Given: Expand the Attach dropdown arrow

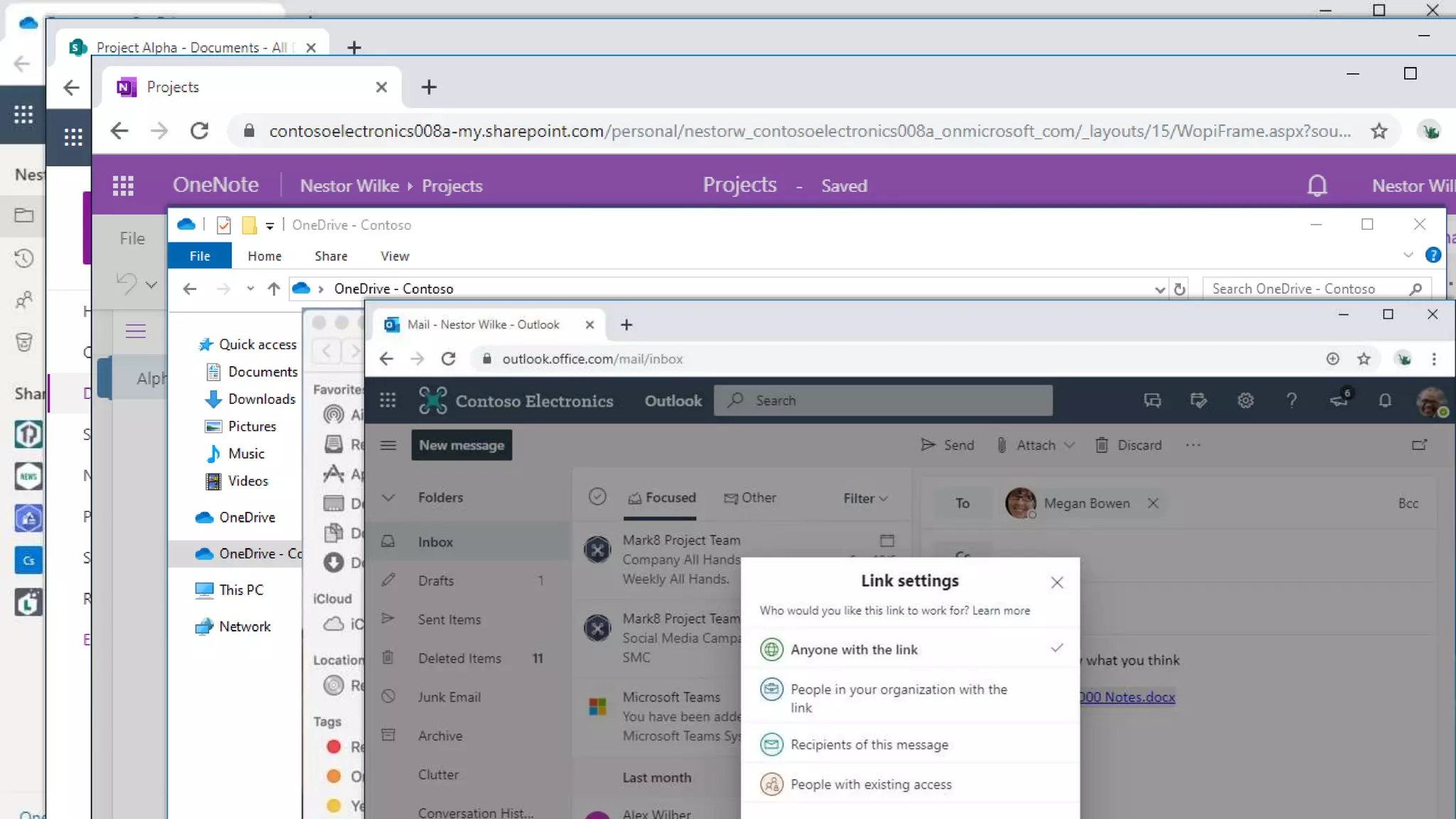Looking at the screenshot, I should 1069,445.
